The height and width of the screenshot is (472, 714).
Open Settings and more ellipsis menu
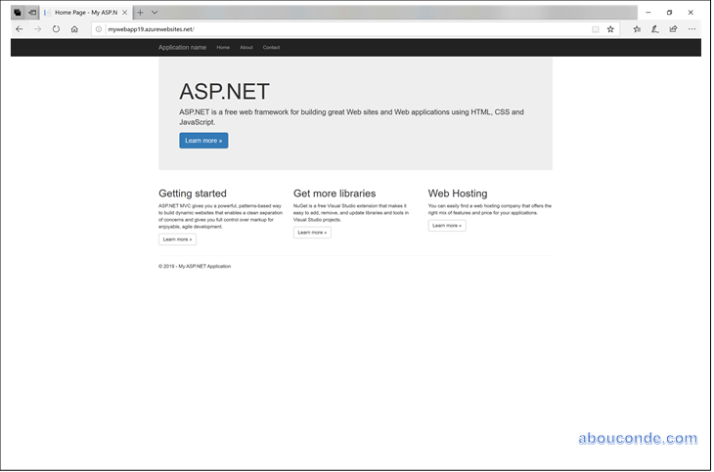[x=692, y=29]
